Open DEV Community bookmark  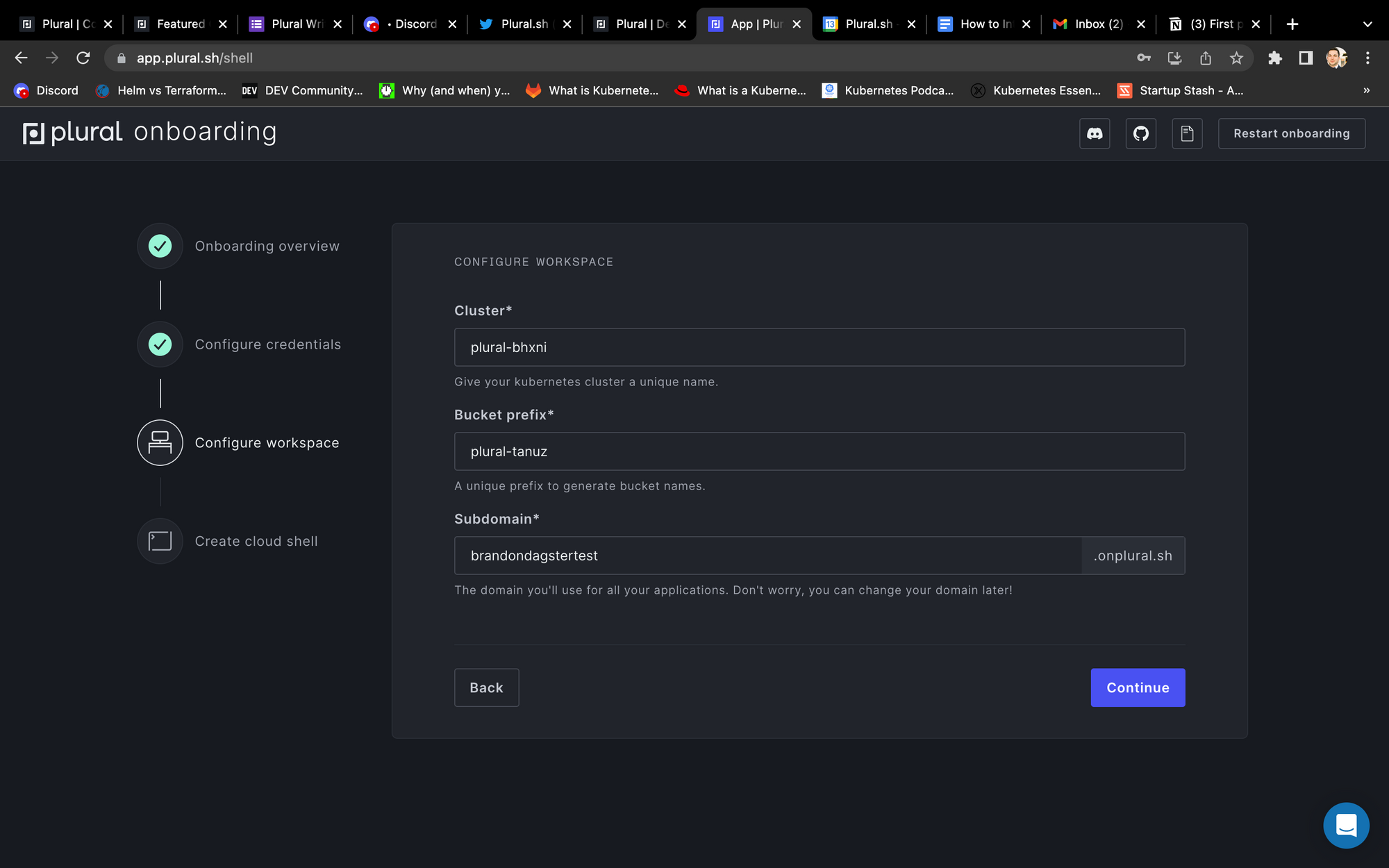(302, 90)
